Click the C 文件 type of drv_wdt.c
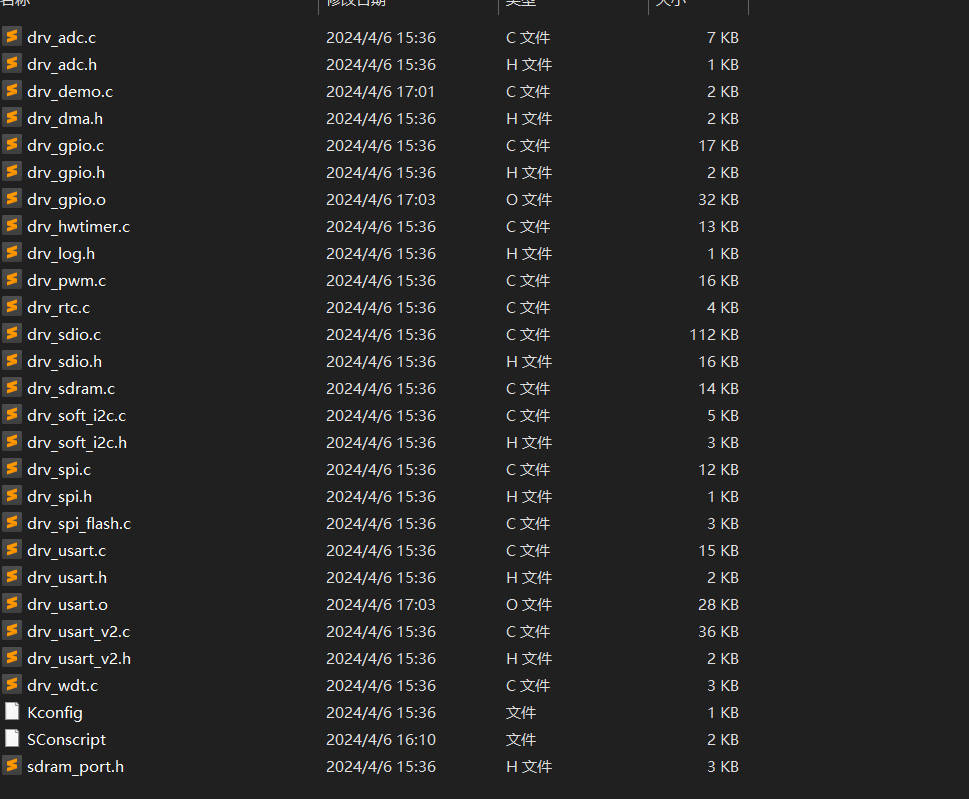Image resolution: width=969 pixels, height=799 pixels. (x=527, y=685)
